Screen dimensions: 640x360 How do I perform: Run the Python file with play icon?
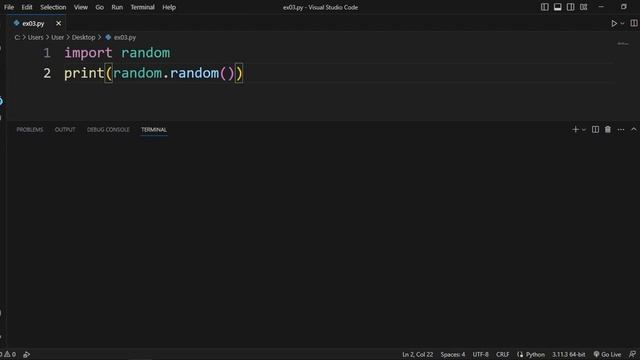point(614,24)
